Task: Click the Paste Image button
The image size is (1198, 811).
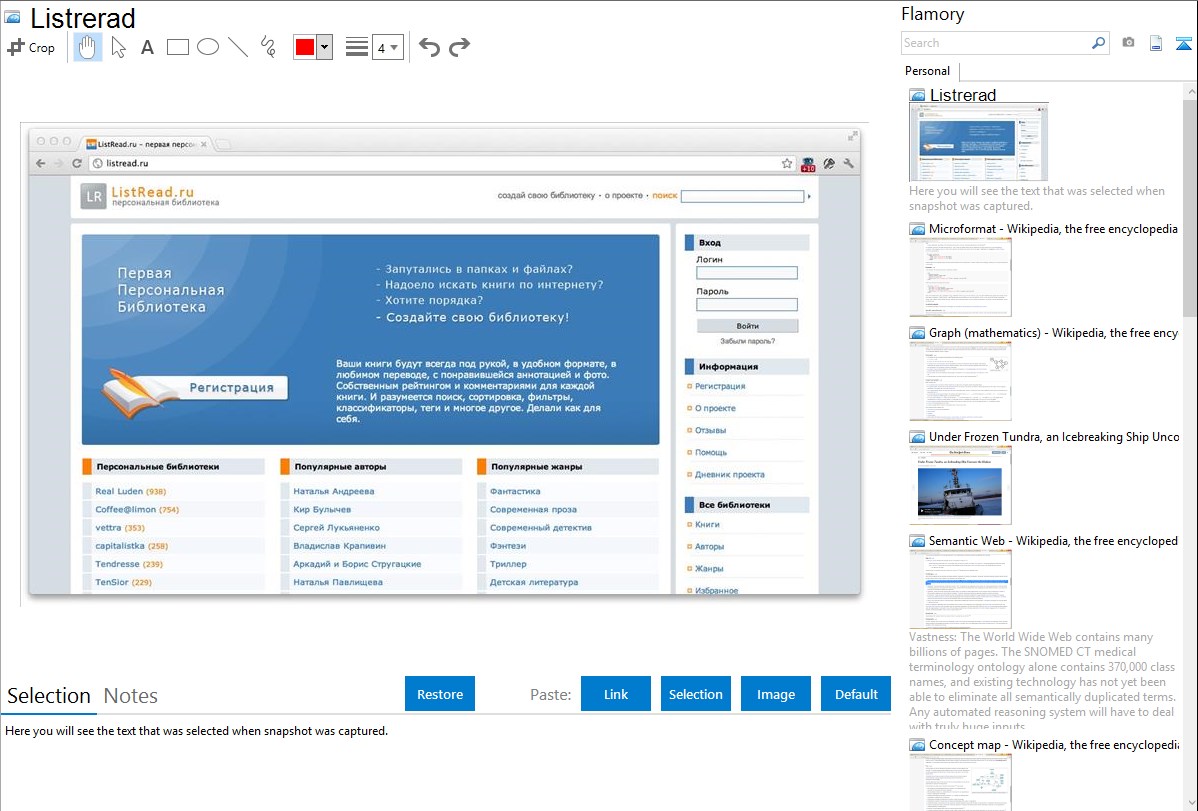Action: 776,694
